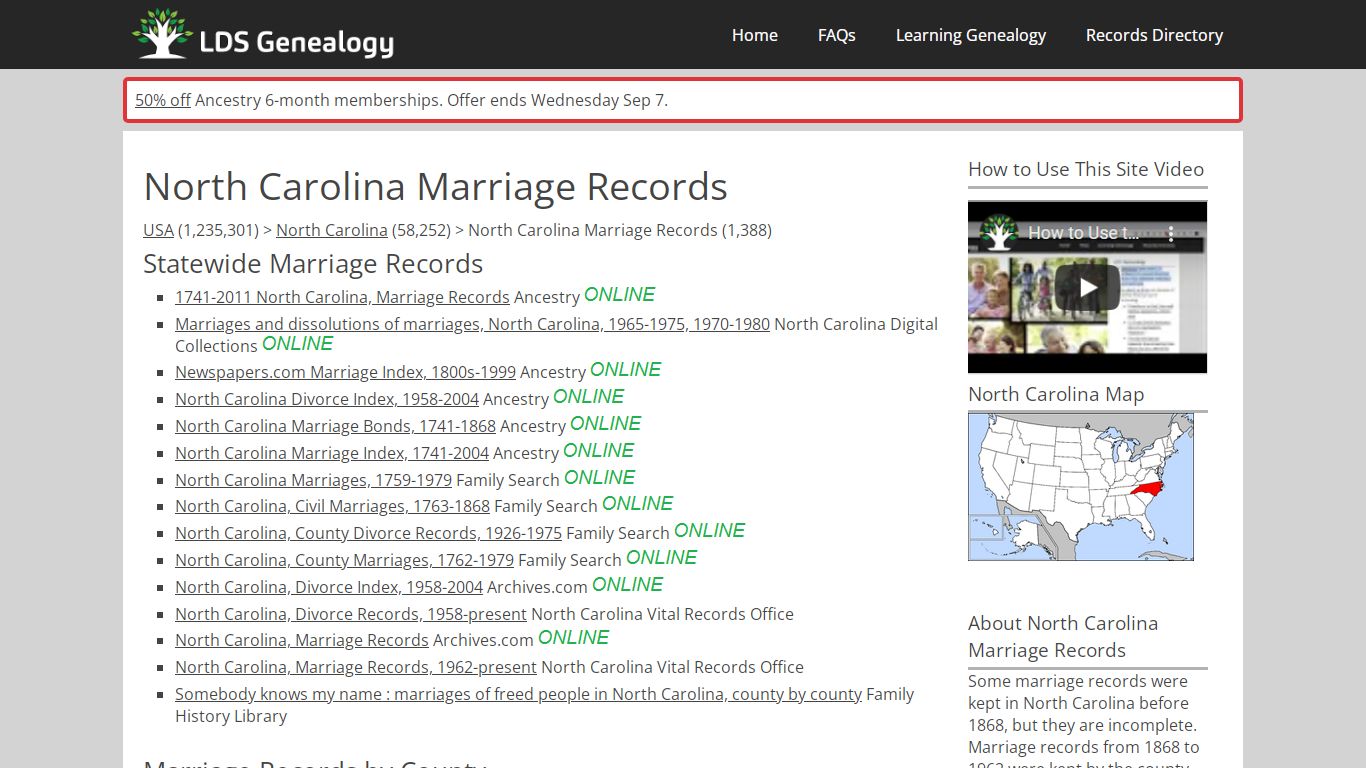The width and height of the screenshot is (1366, 768).
Task: Open Marriages and dissolutions of marriages 1965-1975 link
Action: 472,324
